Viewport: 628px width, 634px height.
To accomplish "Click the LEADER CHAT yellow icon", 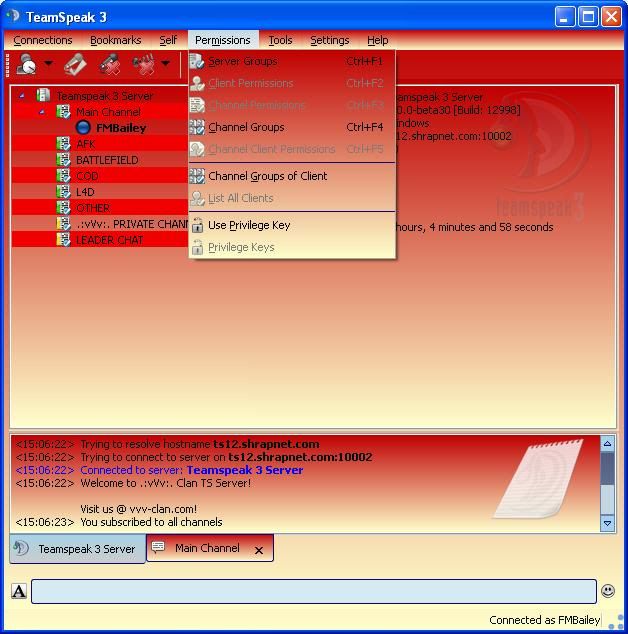I will (63, 239).
